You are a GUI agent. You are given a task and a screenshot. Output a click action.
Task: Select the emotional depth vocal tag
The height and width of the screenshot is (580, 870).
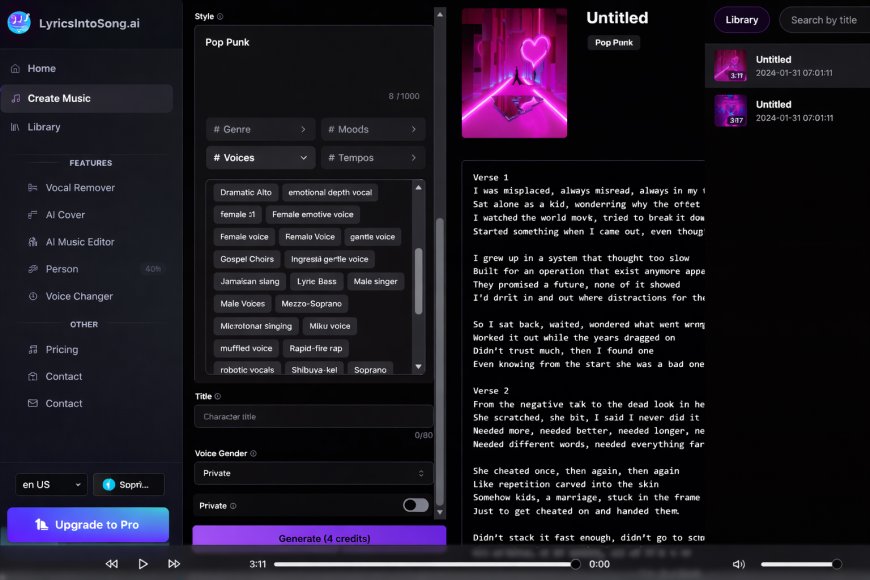pyautogui.click(x=330, y=193)
